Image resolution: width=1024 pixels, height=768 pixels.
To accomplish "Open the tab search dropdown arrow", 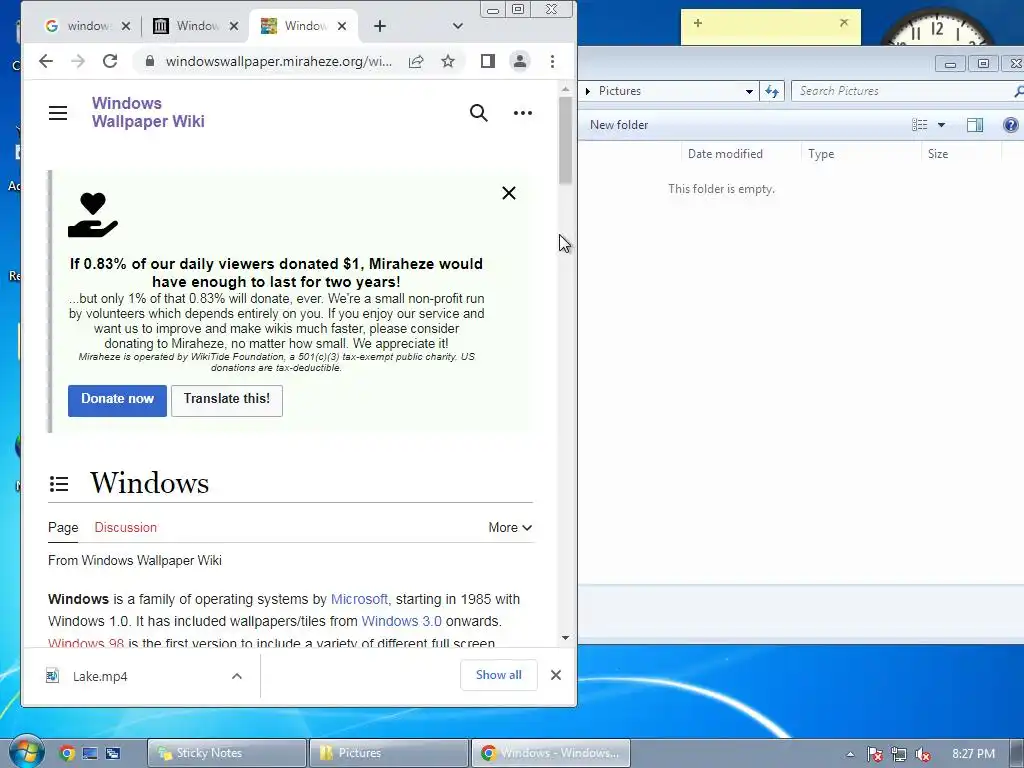I will [x=457, y=26].
